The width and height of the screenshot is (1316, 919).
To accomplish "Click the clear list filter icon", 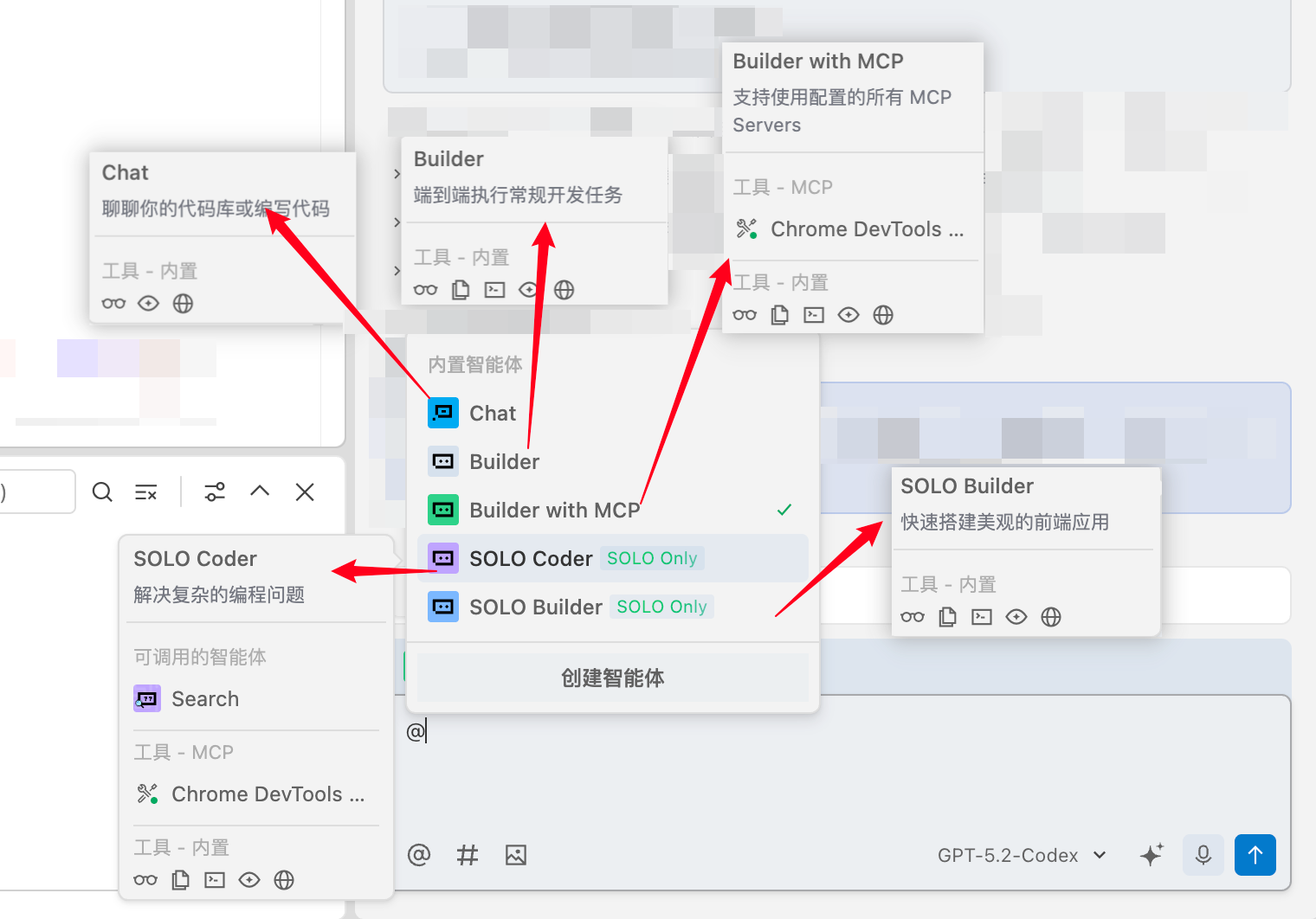I will pos(146,492).
